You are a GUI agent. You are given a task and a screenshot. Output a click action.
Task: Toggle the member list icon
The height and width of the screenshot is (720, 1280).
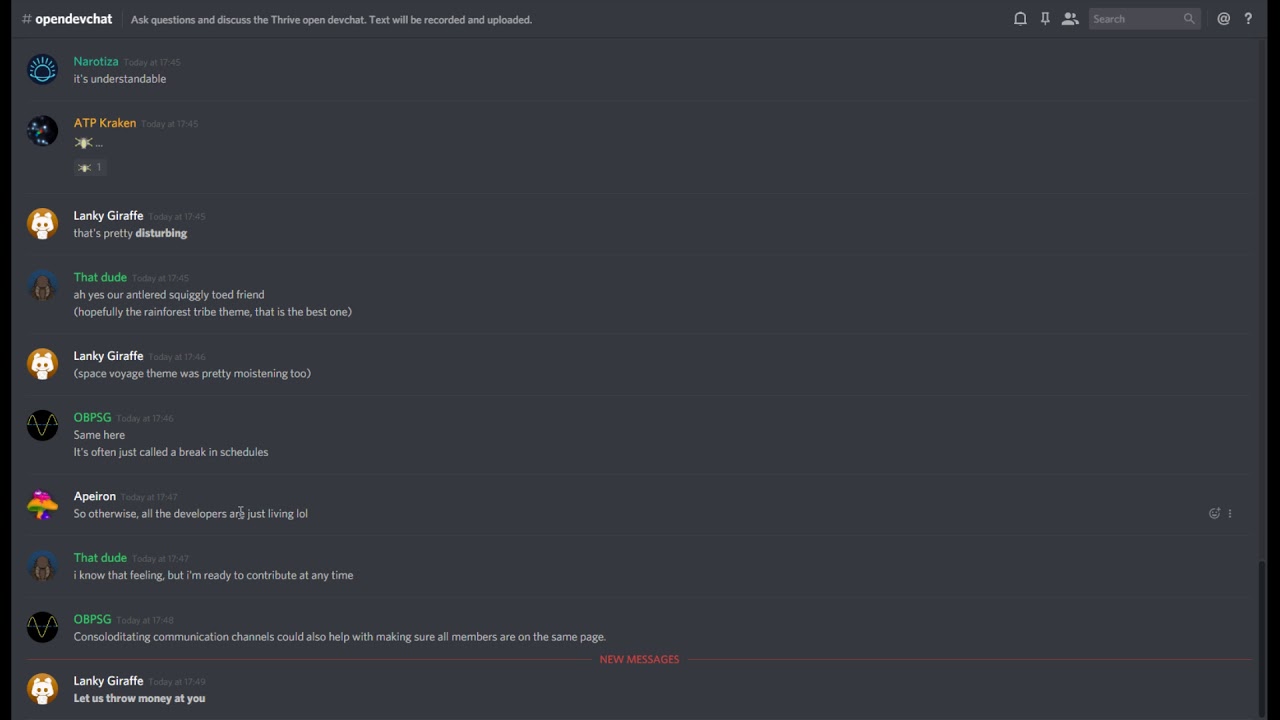coord(1070,19)
